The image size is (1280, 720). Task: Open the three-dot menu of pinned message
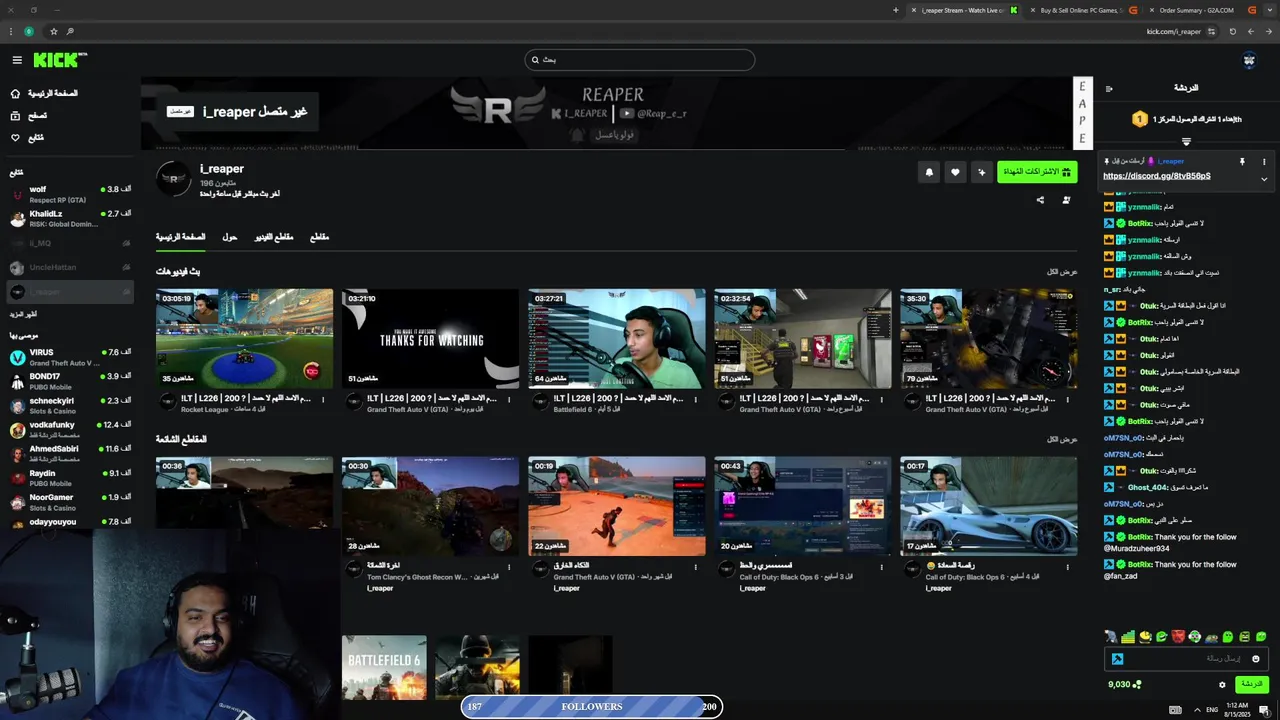[x=1264, y=161]
